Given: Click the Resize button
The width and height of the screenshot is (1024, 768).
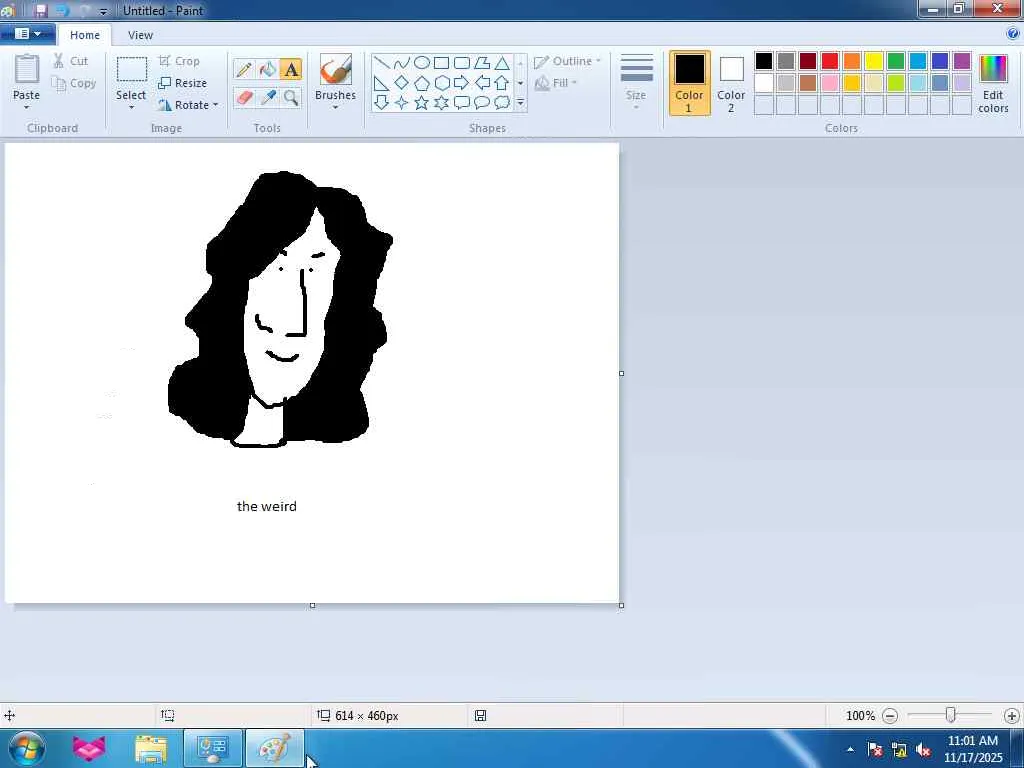Looking at the screenshot, I should (182, 83).
